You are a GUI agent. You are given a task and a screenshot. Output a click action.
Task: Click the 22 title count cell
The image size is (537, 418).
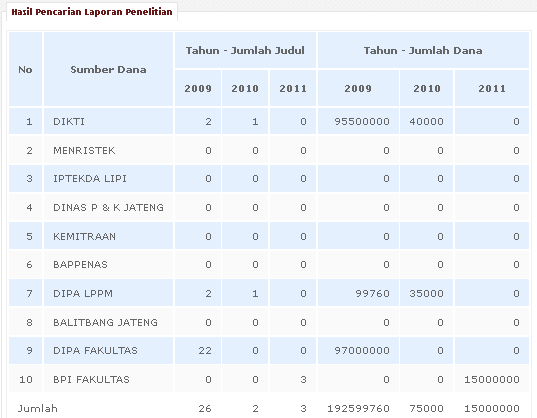coord(205,351)
